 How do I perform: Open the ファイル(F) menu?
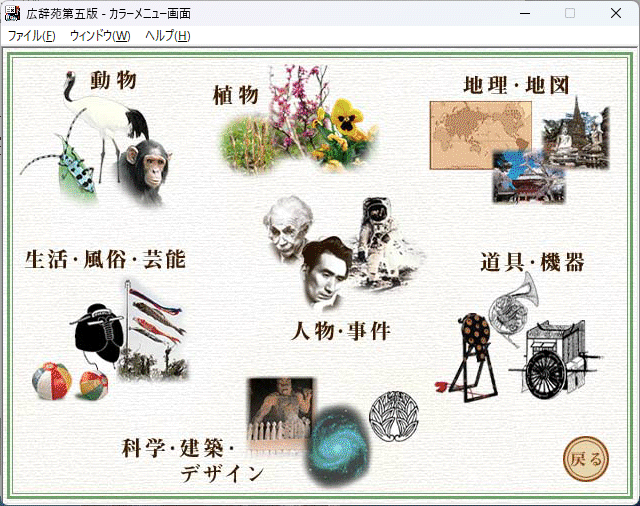point(31,36)
